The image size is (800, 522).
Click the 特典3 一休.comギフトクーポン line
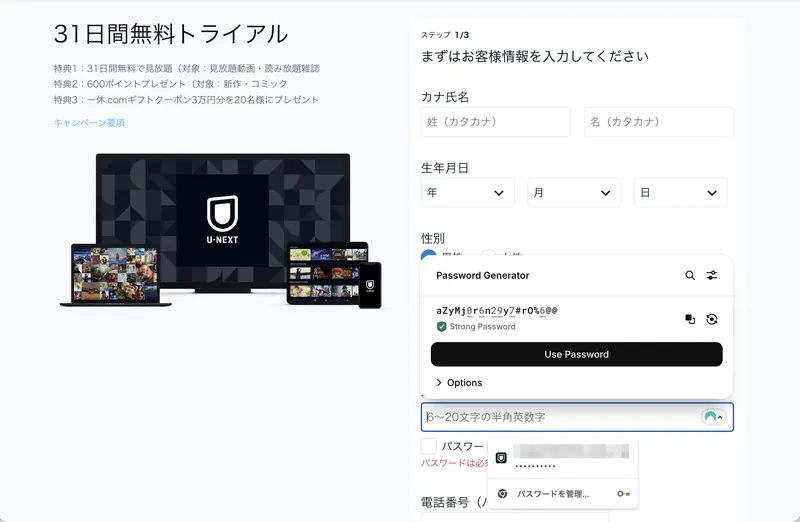pos(186,100)
